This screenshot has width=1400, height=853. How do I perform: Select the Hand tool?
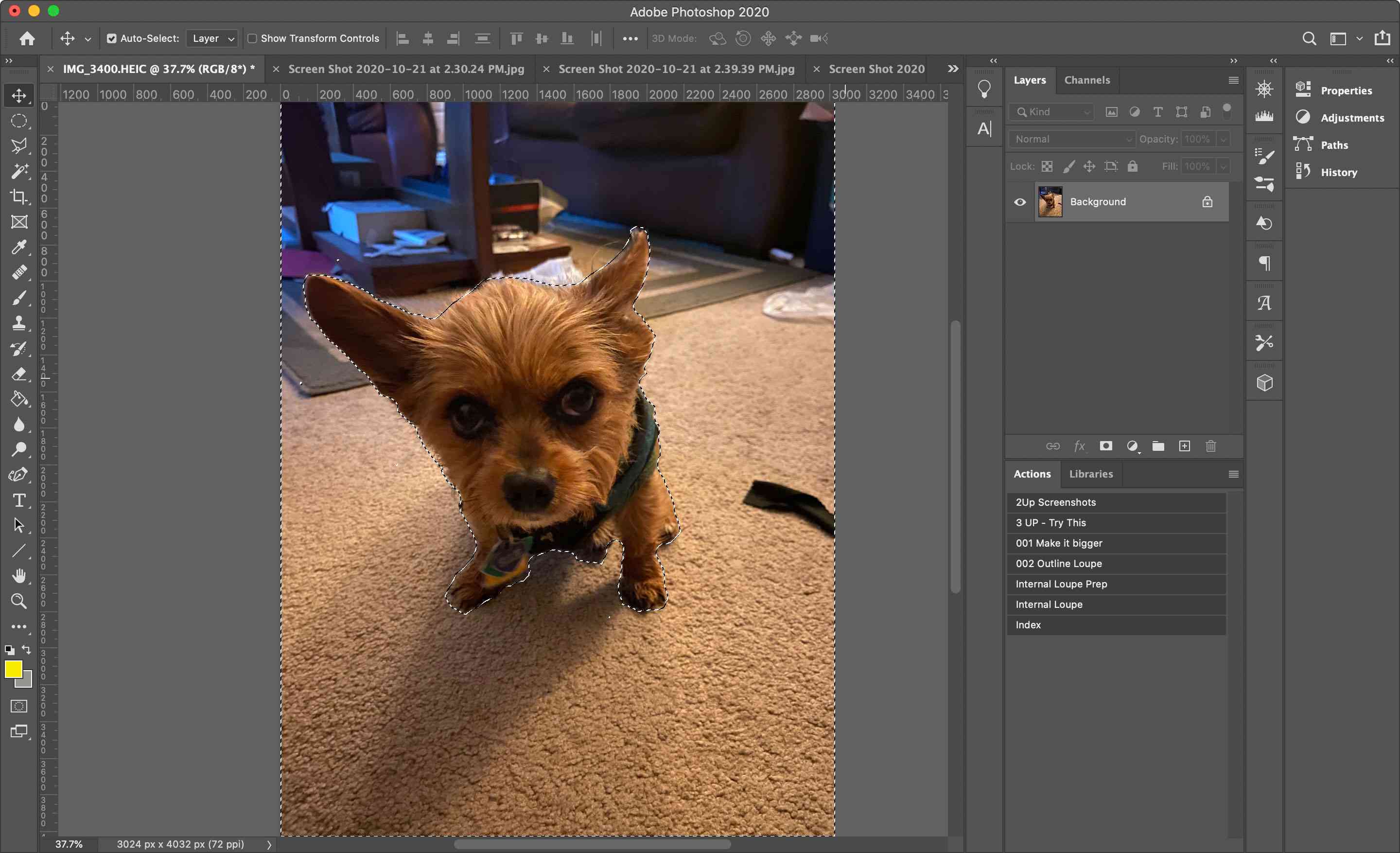click(19, 575)
